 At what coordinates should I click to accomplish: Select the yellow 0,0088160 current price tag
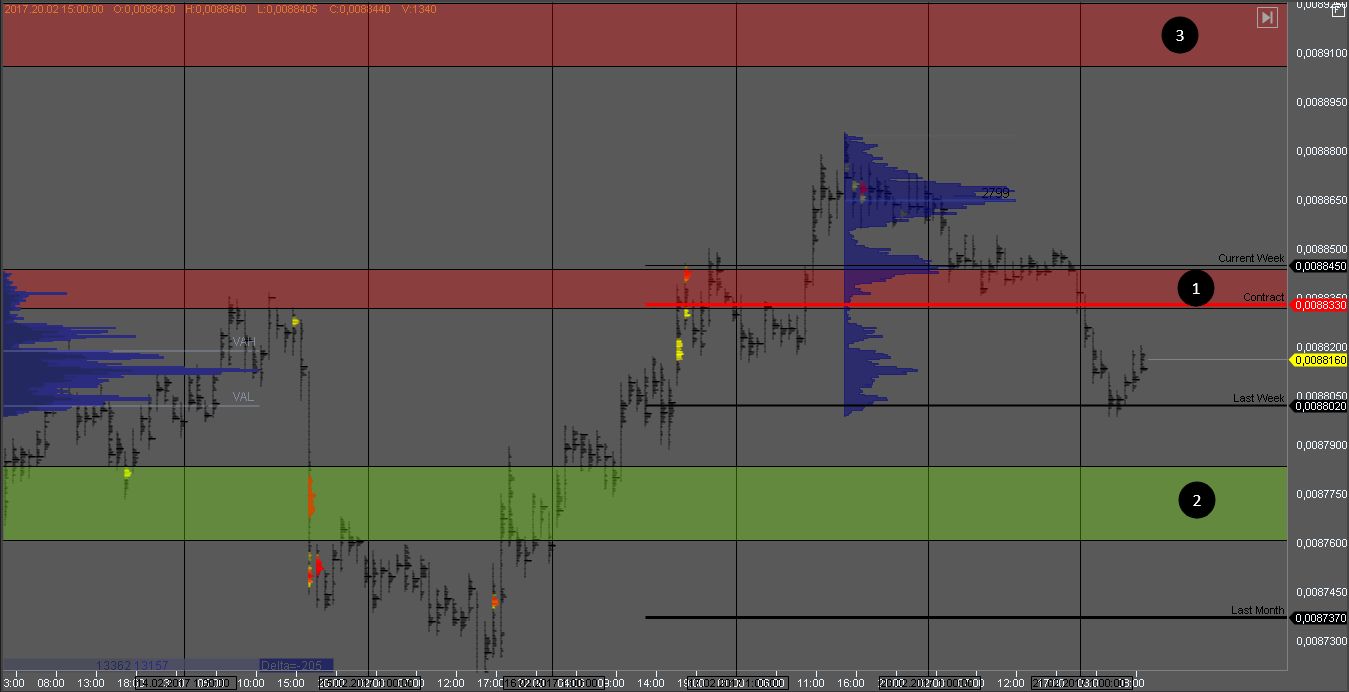[x=1318, y=360]
